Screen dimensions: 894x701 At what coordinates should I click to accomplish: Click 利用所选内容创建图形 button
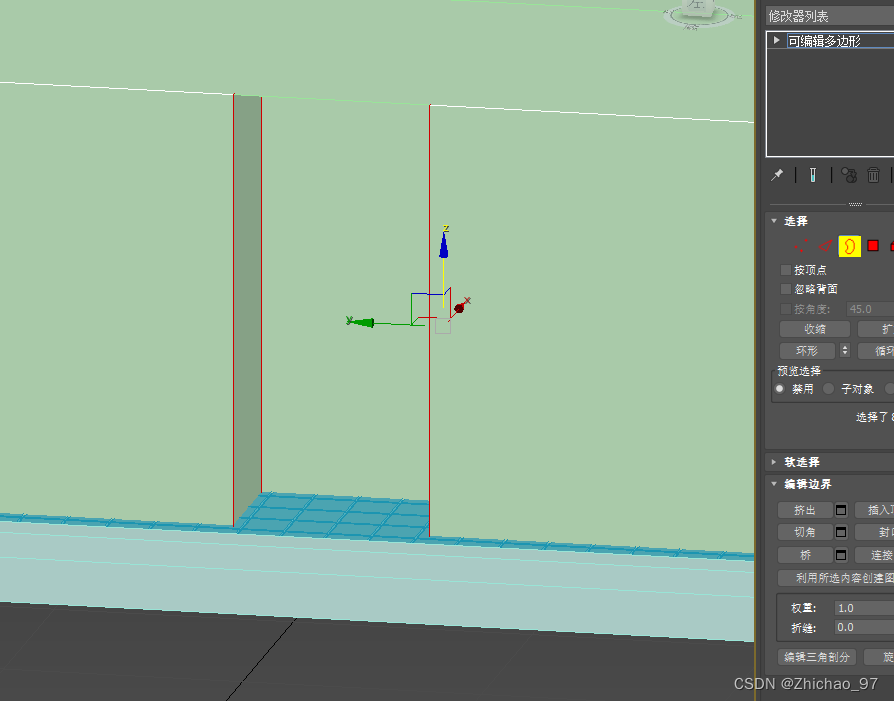pyautogui.click(x=836, y=578)
